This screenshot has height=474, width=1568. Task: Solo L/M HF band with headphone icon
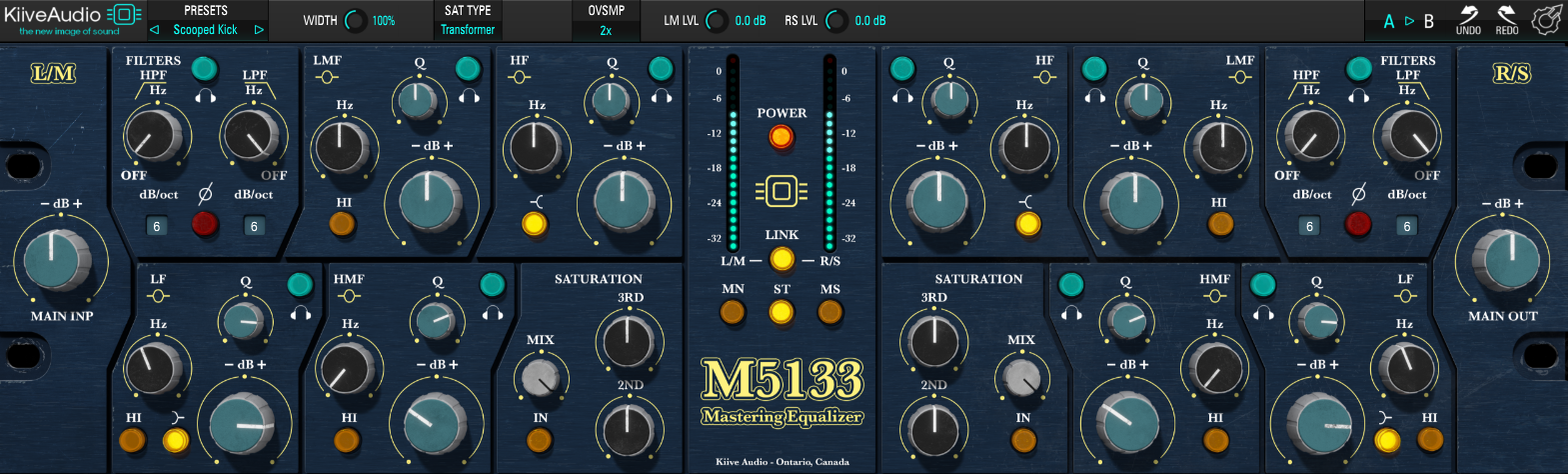(x=661, y=96)
